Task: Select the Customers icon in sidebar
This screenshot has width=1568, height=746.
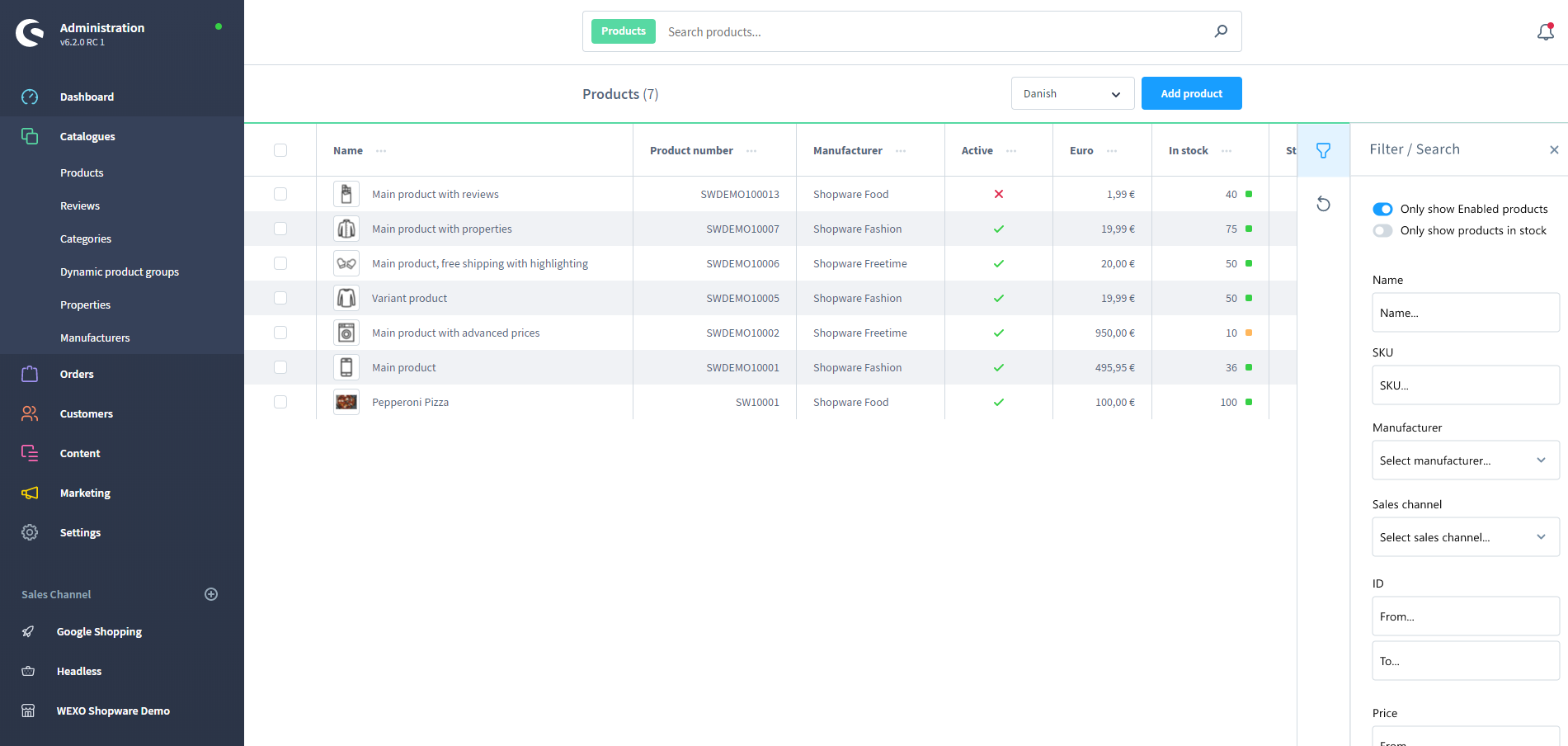Action: tap(30, 413)
